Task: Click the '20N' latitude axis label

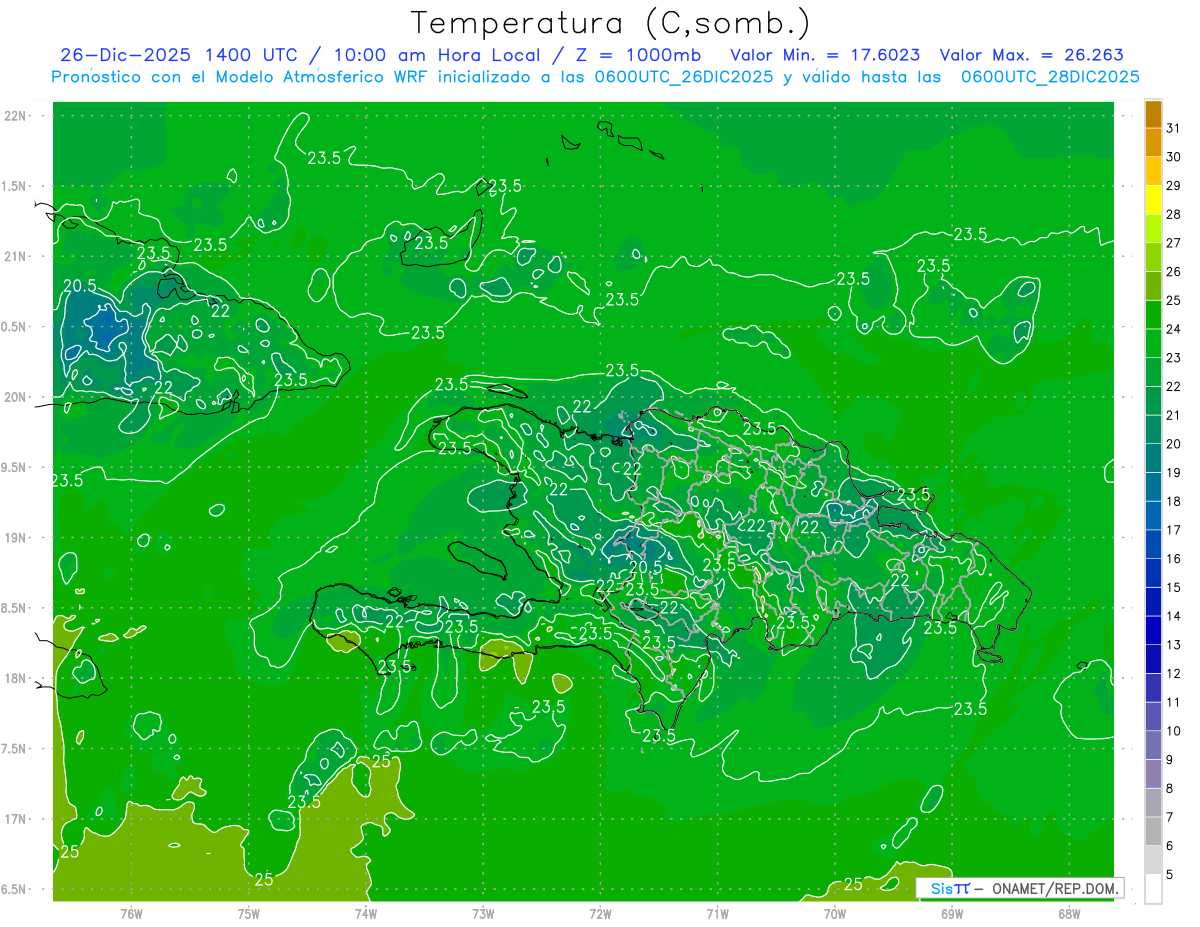Action: click(16, 397)
